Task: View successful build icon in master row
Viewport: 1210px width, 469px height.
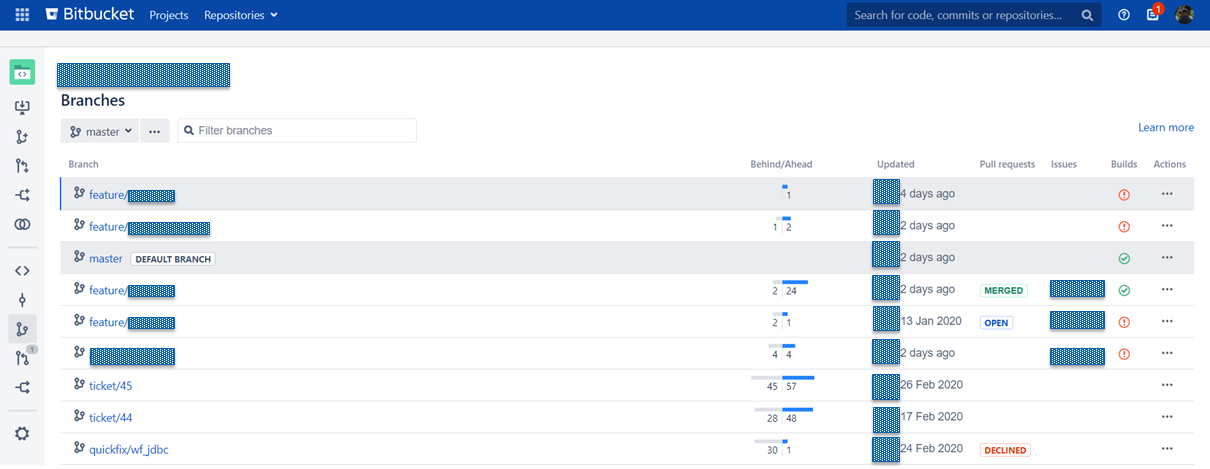Action: (x=1124, y=258)
